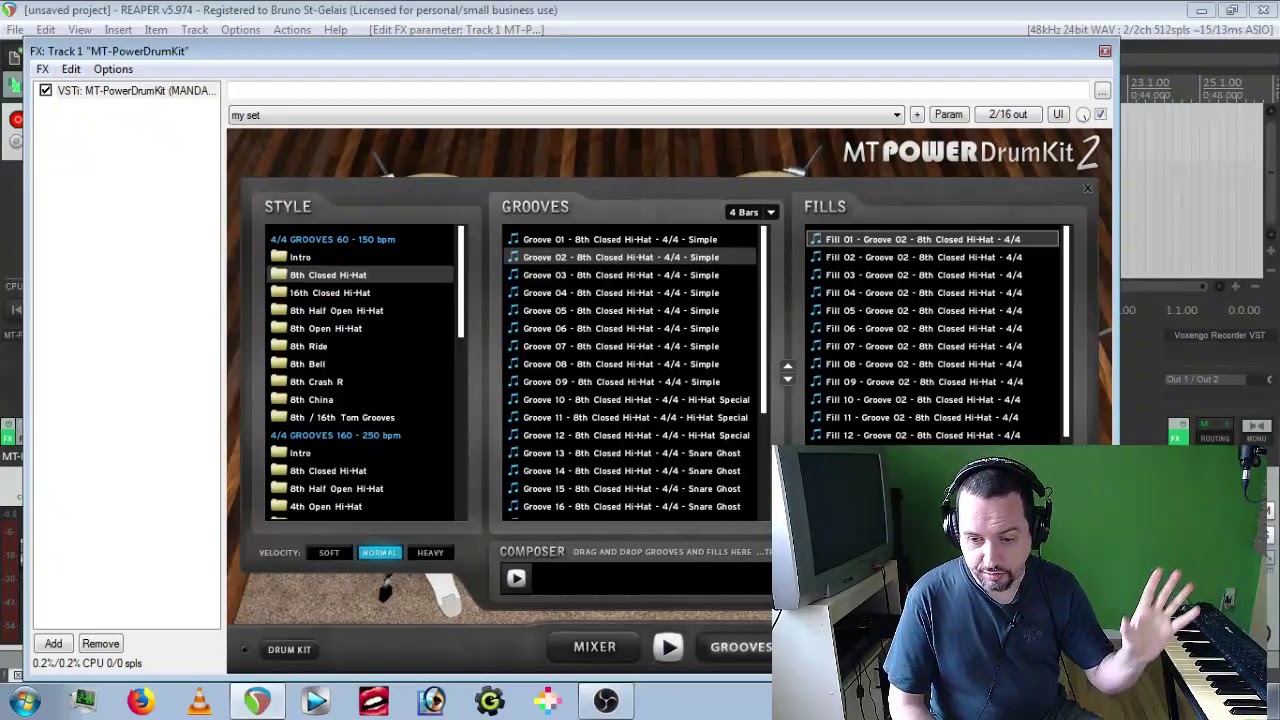
Task: Launch Firefox from the taskbar
Action: point(141,701)
